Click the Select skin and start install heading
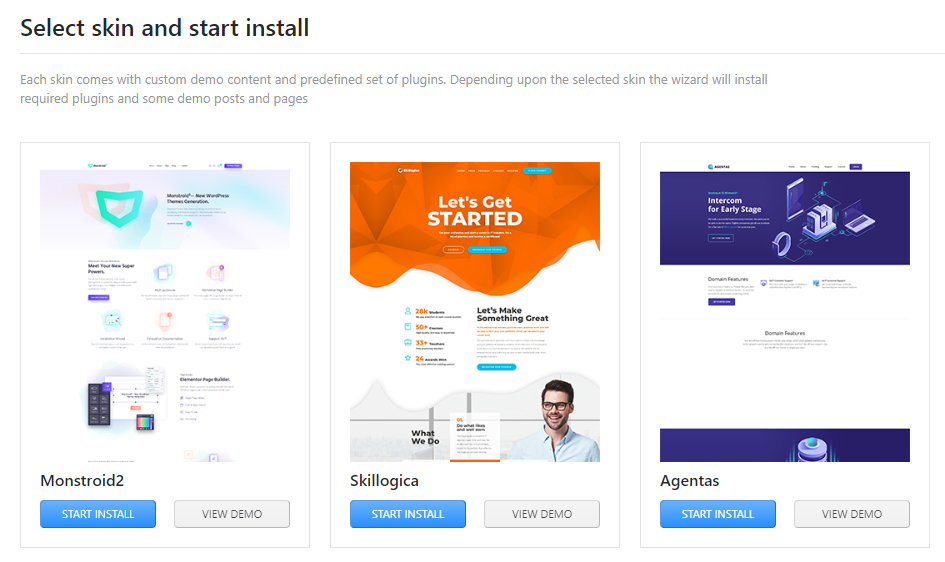 (x=165, y=28)
